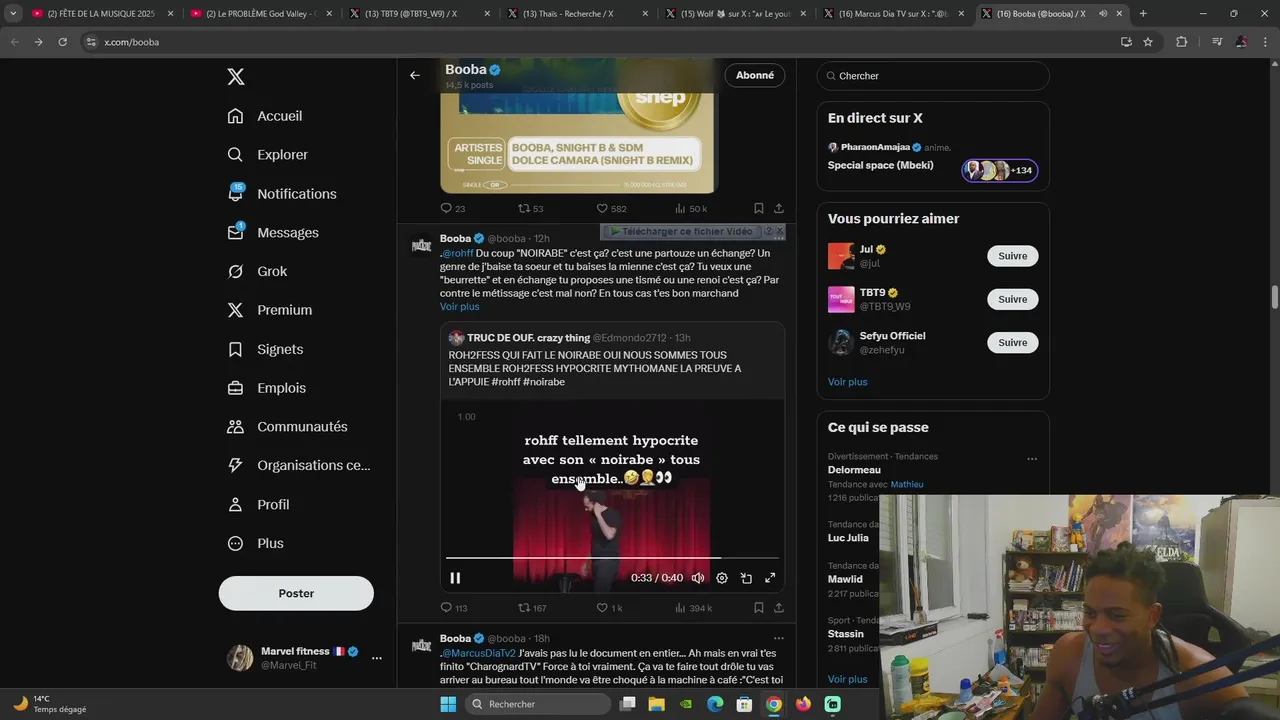Click the @MarcusDiaTv2 mention link
The image size is (1280, 720).
pyautogui.click(x=479, y=653)
